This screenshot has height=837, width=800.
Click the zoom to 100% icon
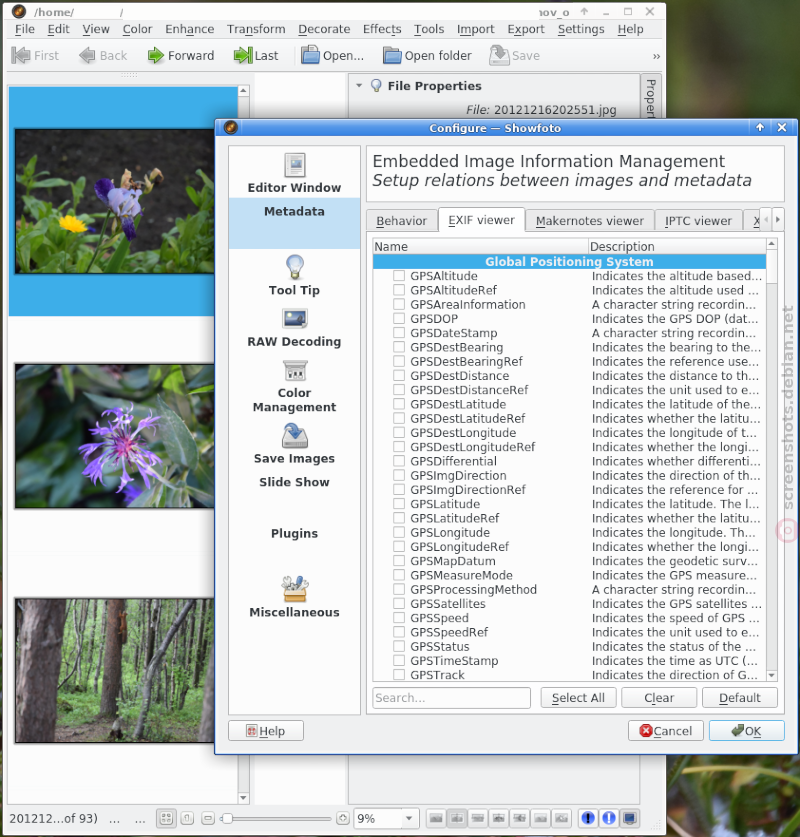coord(187,818)
